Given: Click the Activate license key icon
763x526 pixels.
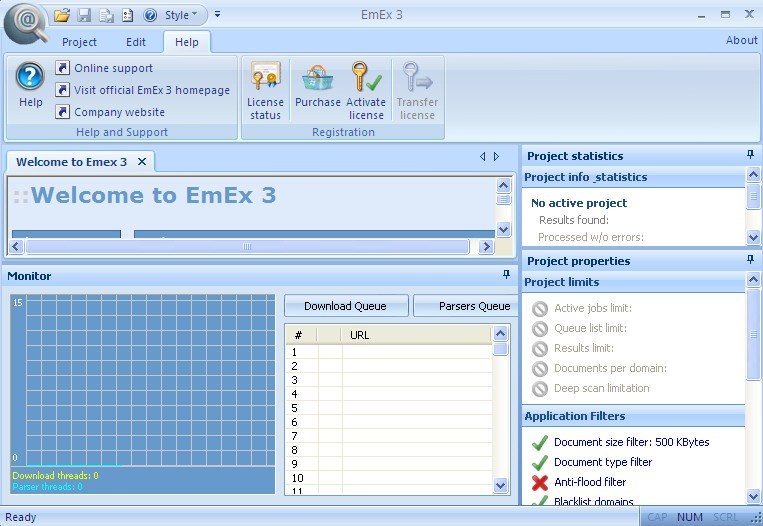Looking at the screenshot, I should click(366, 76).
